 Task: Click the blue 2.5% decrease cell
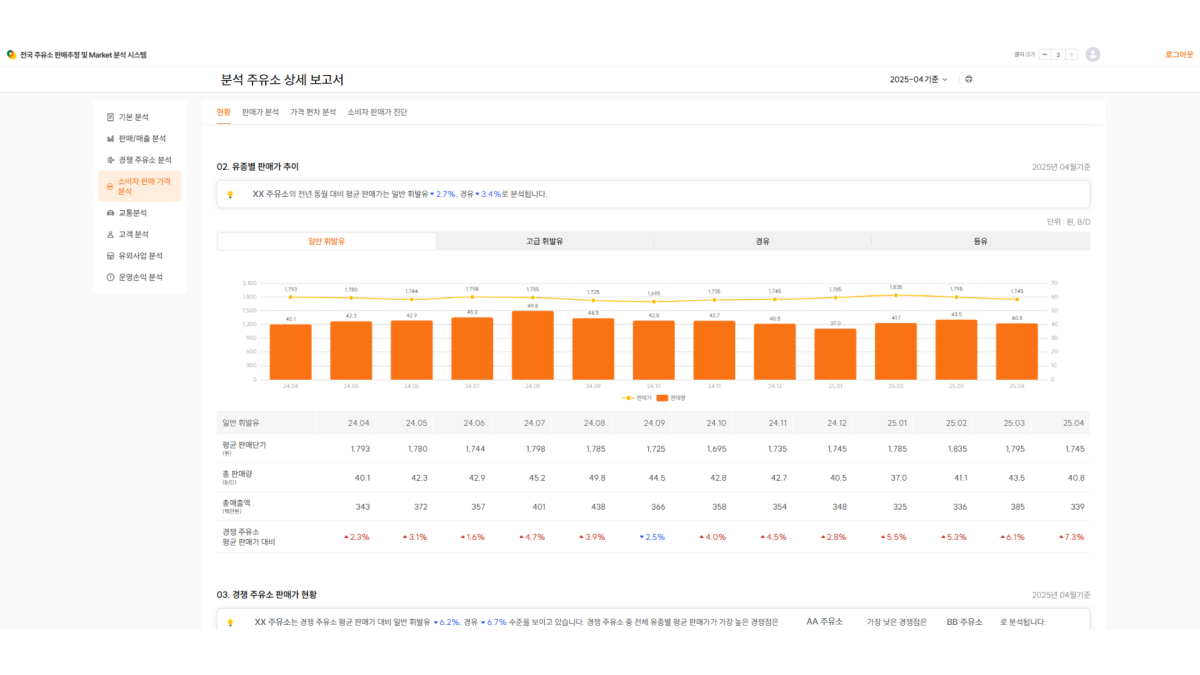tap(650, 537)
